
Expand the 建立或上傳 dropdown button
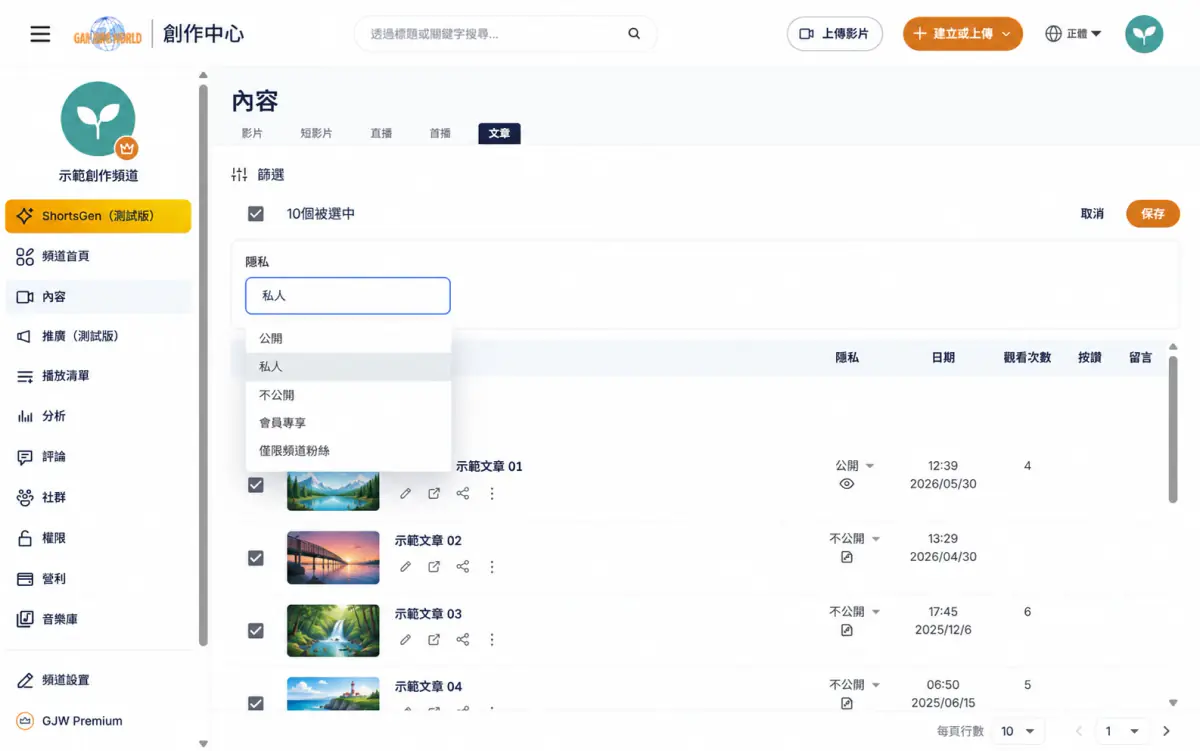tap(962, 34)
